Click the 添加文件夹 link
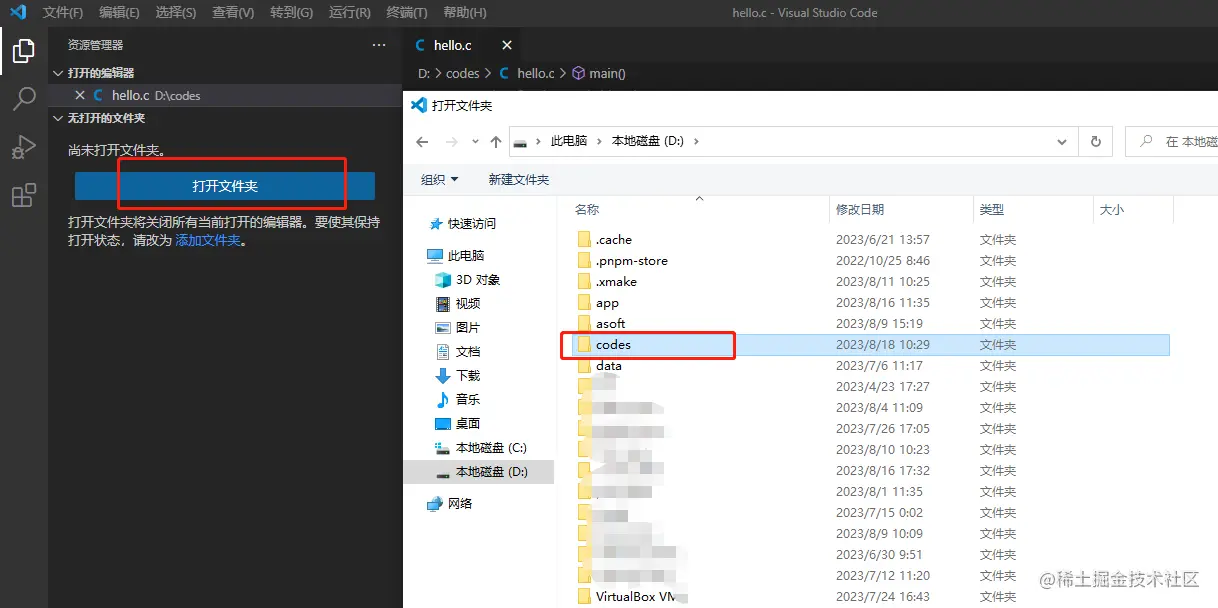 coord(208,240)
